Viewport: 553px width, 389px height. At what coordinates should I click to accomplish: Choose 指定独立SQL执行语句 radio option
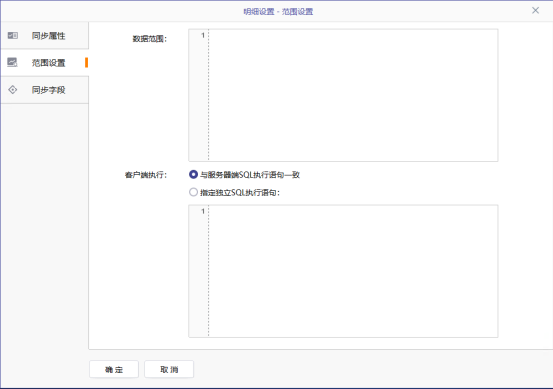tap(193, 192)
